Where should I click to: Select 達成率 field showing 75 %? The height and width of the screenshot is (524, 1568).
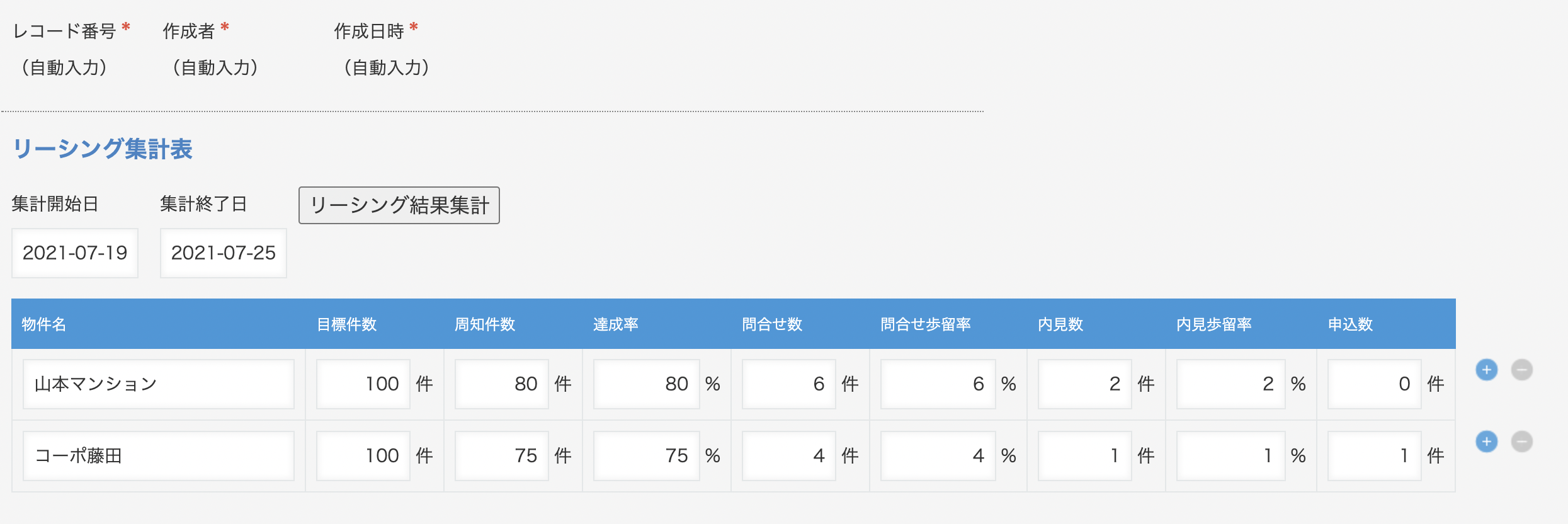646,456
